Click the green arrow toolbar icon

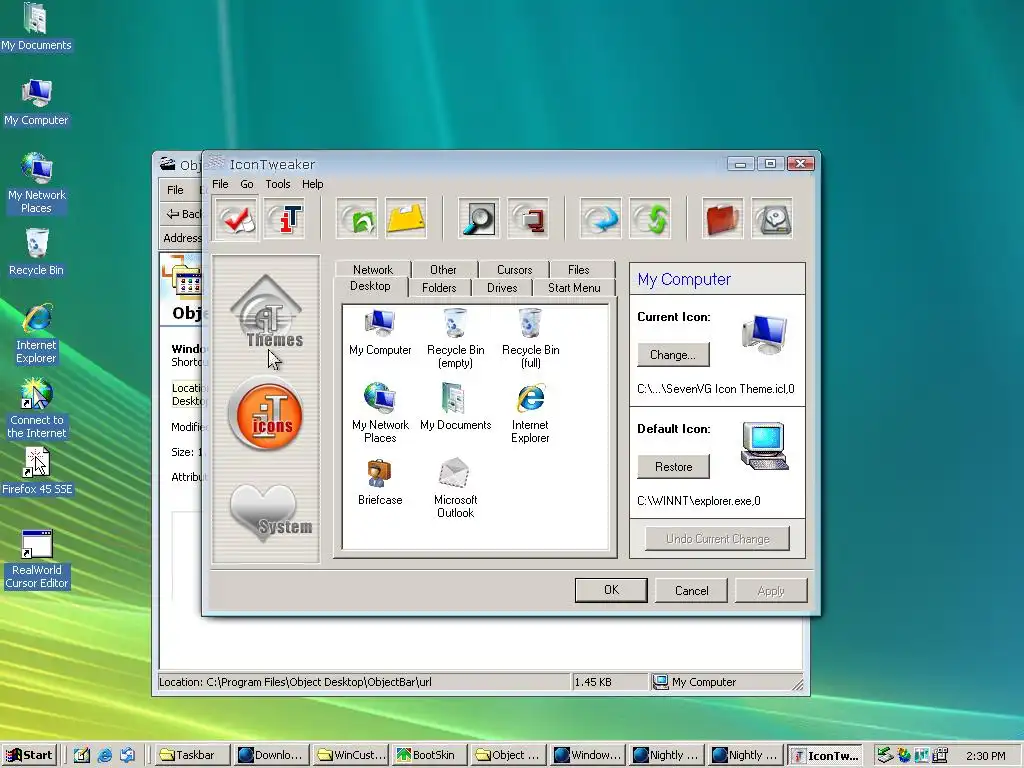pos(357,219)
